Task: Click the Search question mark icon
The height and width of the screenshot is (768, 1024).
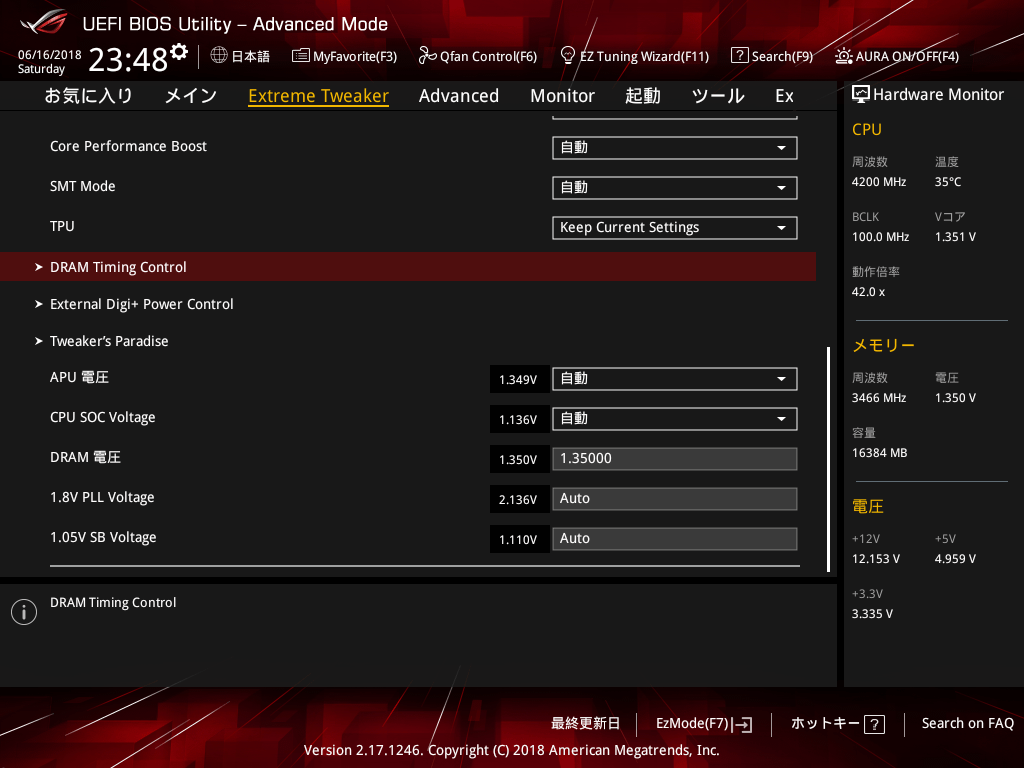Action: coord(739,56)
